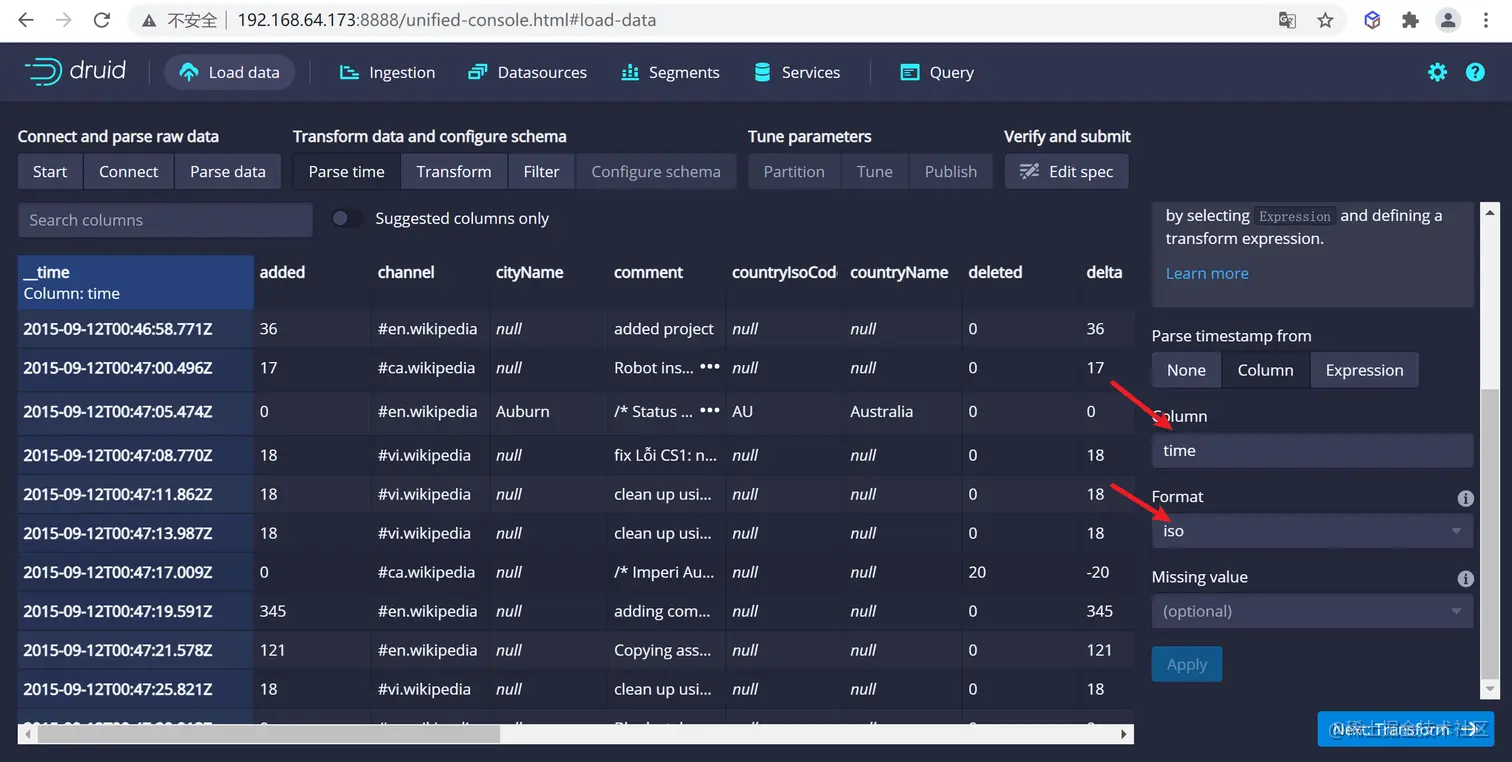Go to Configure schema step

tap(656, 171)
